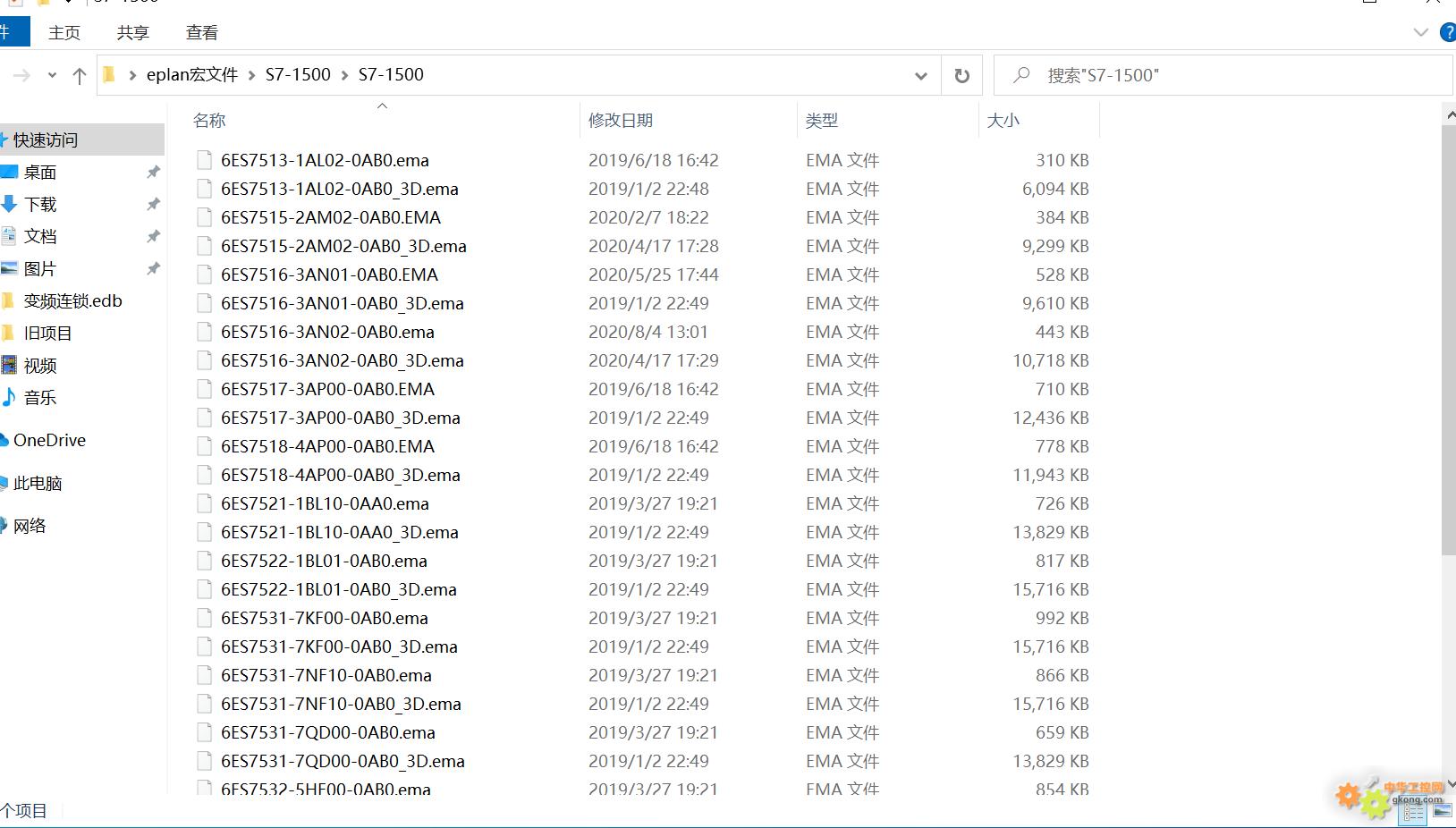
Task: Select file name 6ES7521-1BL10-0AA0_3D.ema
Action: pos(340,532)
